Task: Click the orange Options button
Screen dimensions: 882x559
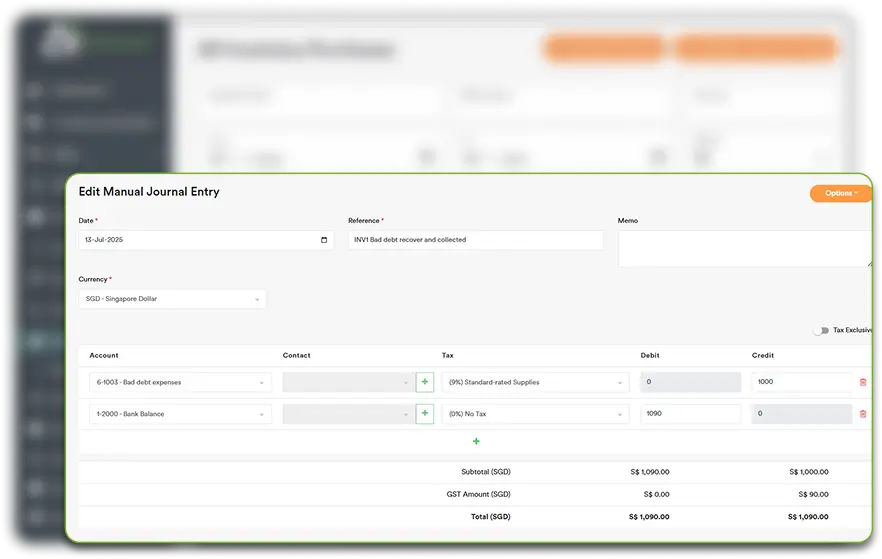Action: 840,193
